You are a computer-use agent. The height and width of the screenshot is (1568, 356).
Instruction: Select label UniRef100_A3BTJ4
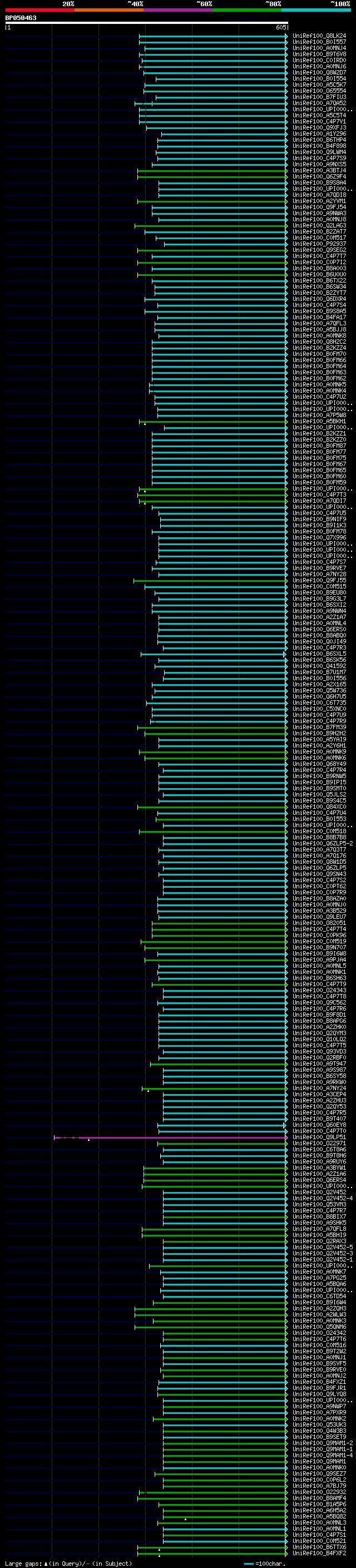pos(319,170)
